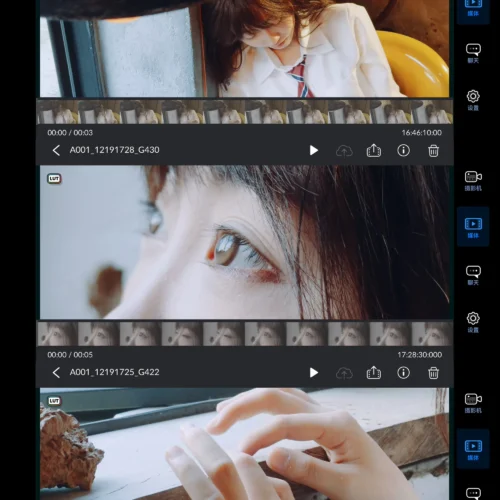
Task: Open camera tab beside the eye close-up clip
Action: coord(473,181)
